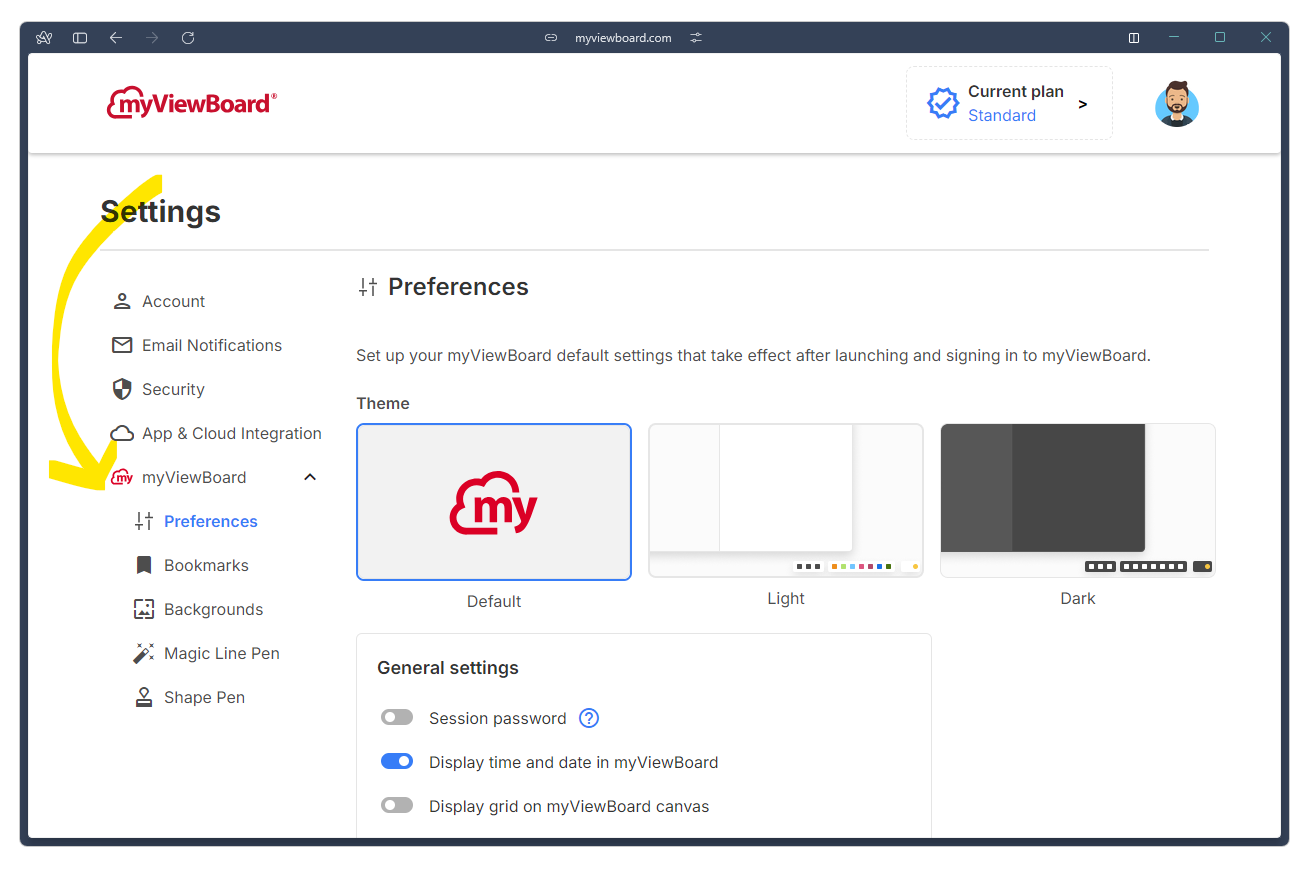Click the small myViewBoard cloud icon in sidebar
Screen dimensions: 1315x876
point(122,477)
